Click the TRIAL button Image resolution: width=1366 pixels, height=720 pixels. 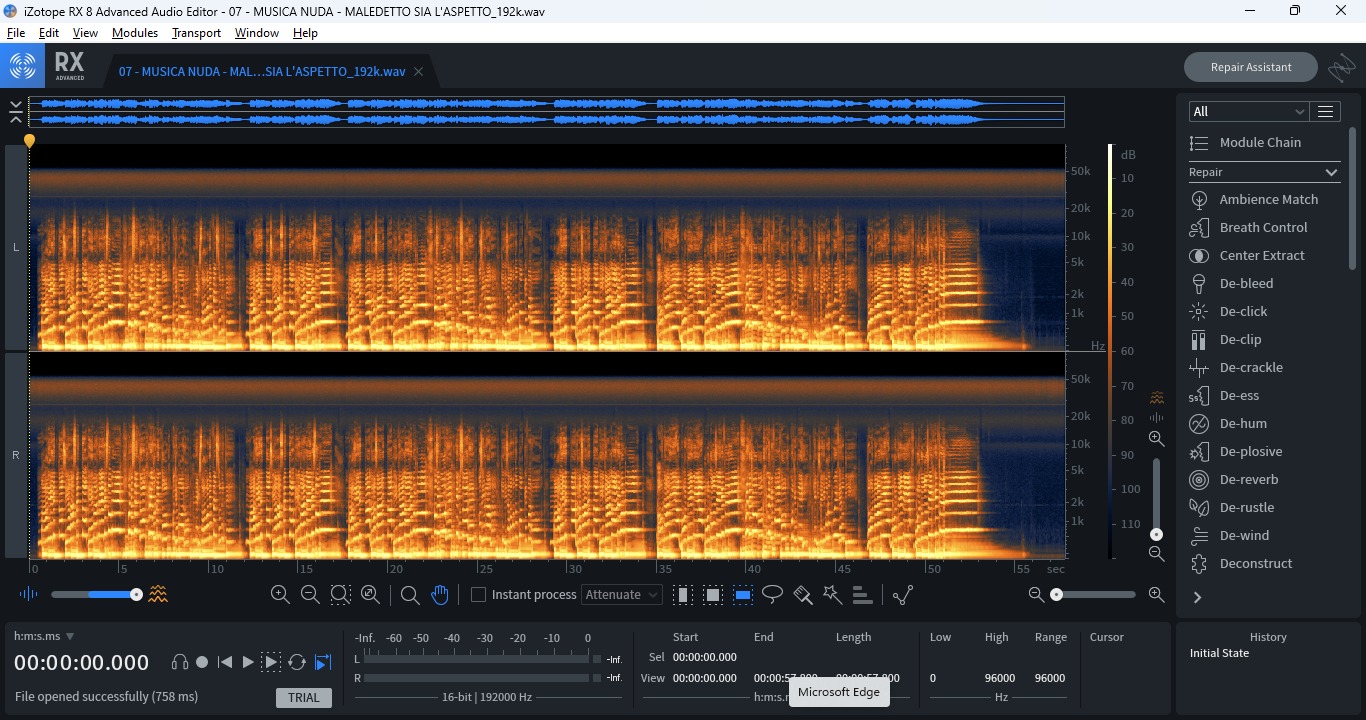tap(304, 698)
